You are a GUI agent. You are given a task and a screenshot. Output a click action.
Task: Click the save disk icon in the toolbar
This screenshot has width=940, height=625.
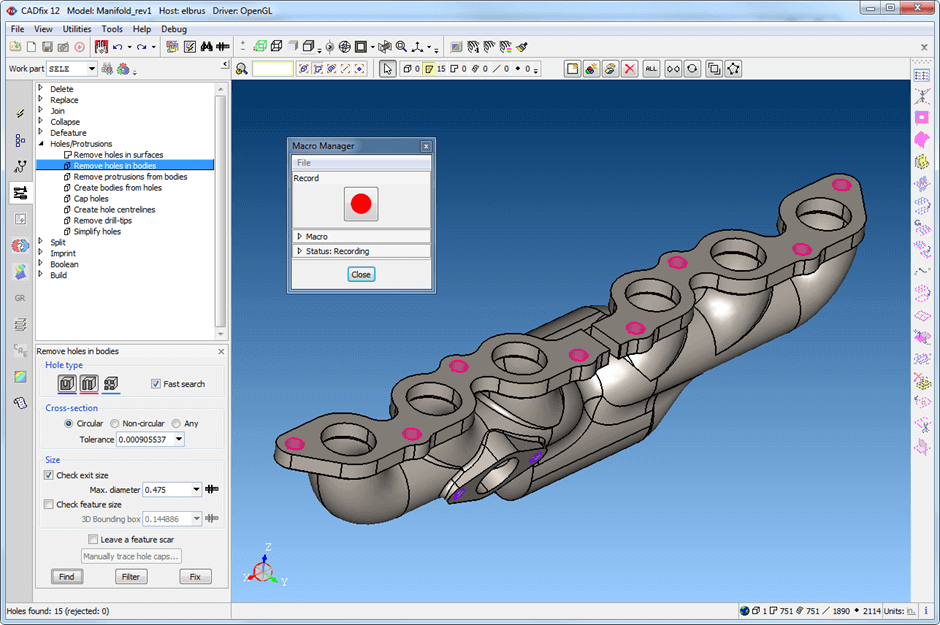pos(47,47)
